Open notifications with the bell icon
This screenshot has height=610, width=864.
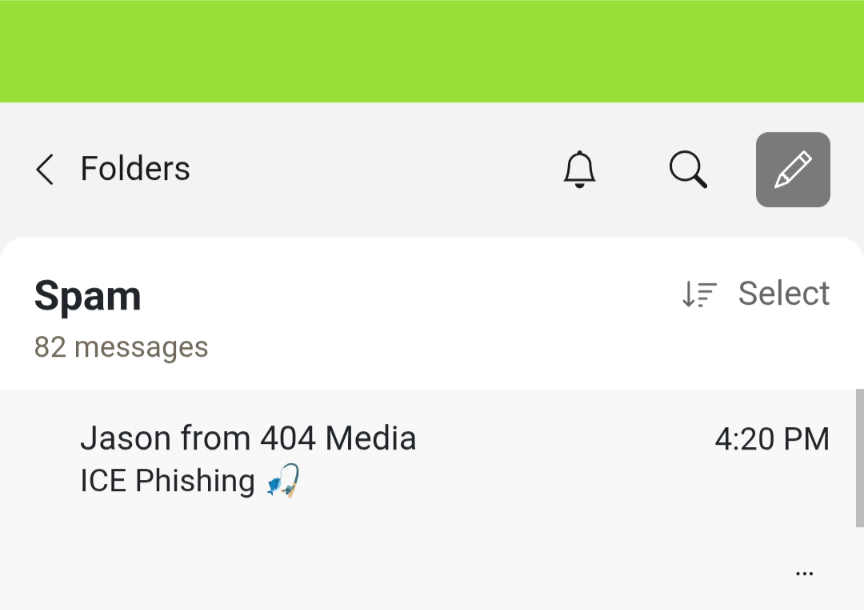pyautogui.click(x=579, y=169)
